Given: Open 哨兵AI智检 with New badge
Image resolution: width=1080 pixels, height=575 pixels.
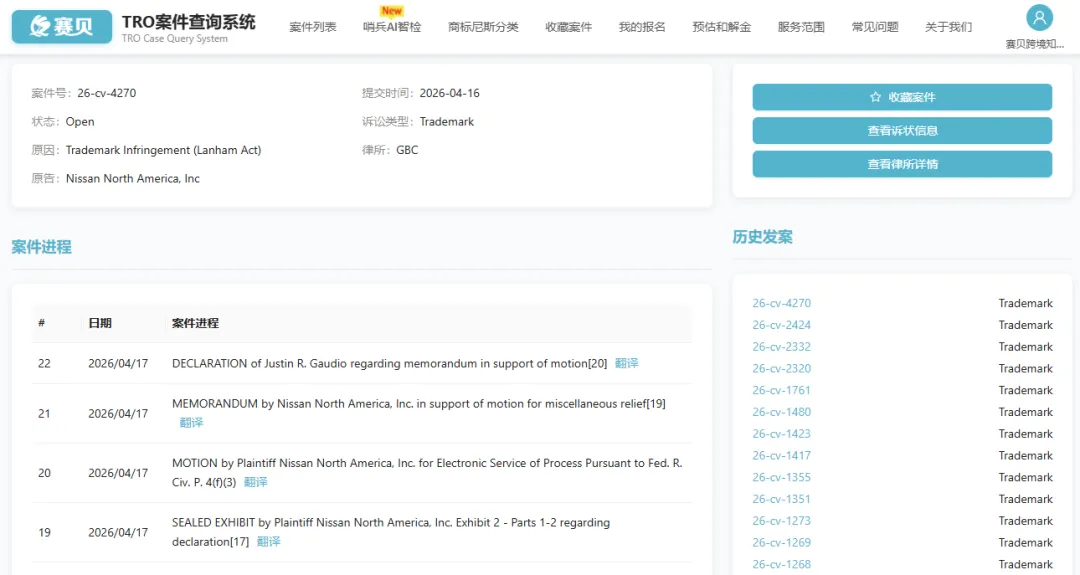Looking at the screenshot, I should click(x=391, y=27).
